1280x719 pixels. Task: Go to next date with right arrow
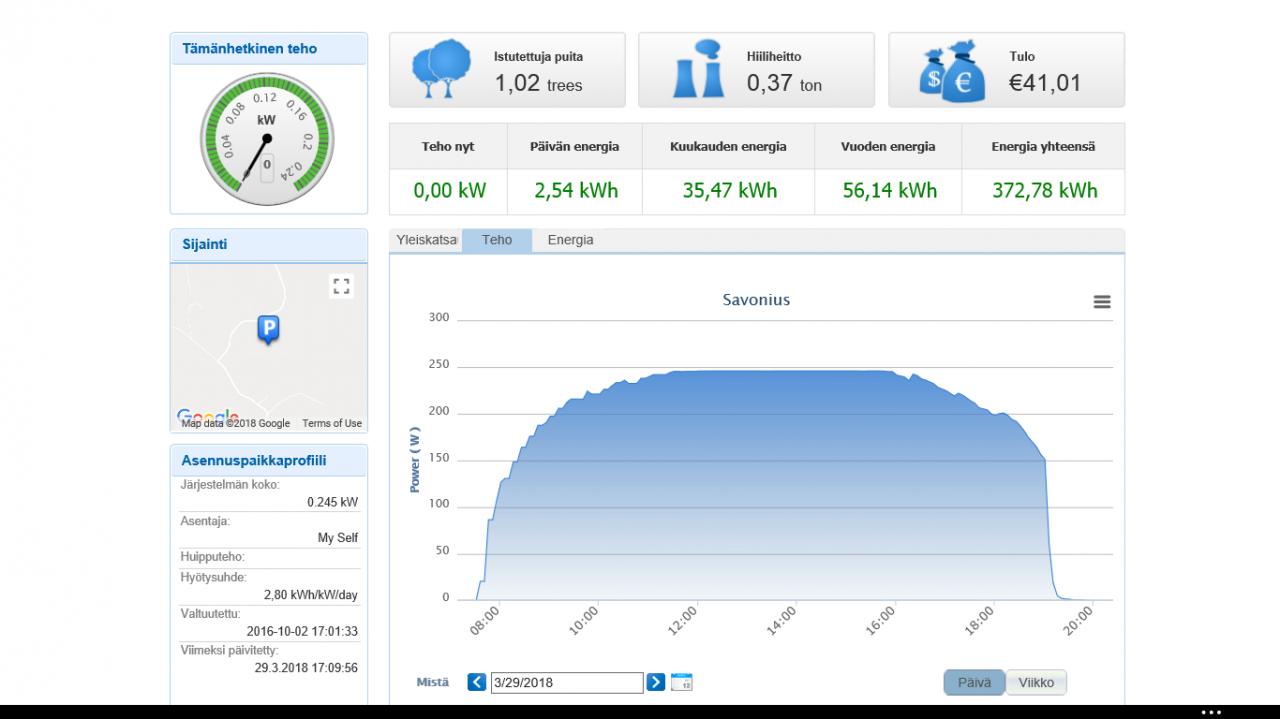pos(656,682)
